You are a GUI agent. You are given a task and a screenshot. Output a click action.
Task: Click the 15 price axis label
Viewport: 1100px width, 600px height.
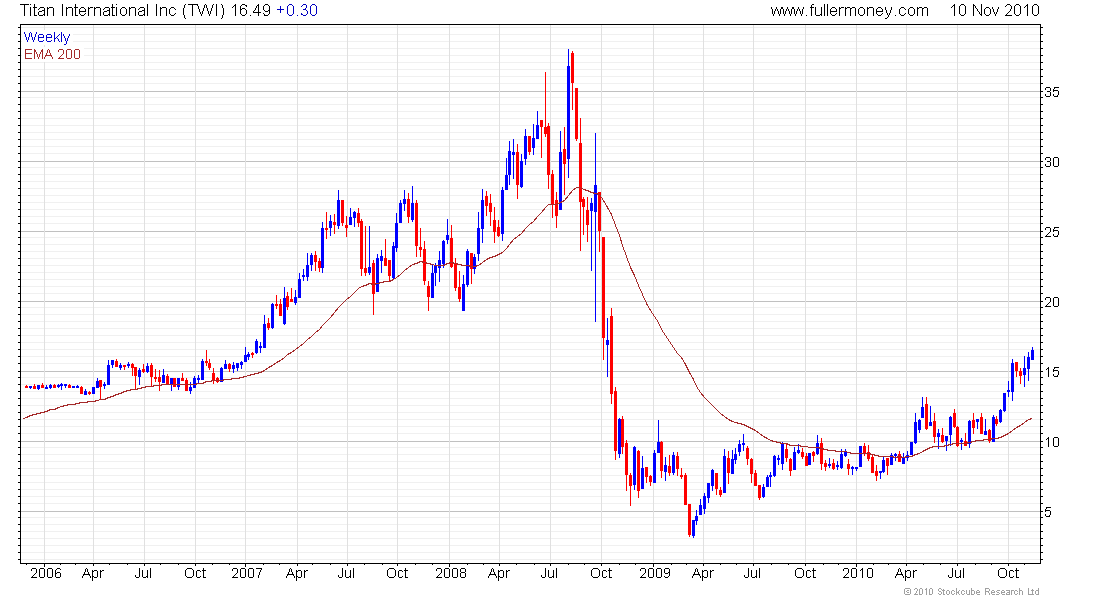[1052, 372]
